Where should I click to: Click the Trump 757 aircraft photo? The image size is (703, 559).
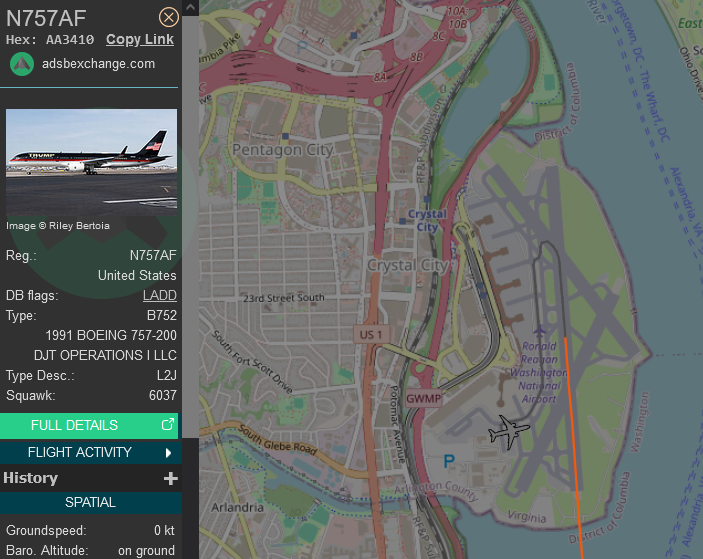(91, 163)
